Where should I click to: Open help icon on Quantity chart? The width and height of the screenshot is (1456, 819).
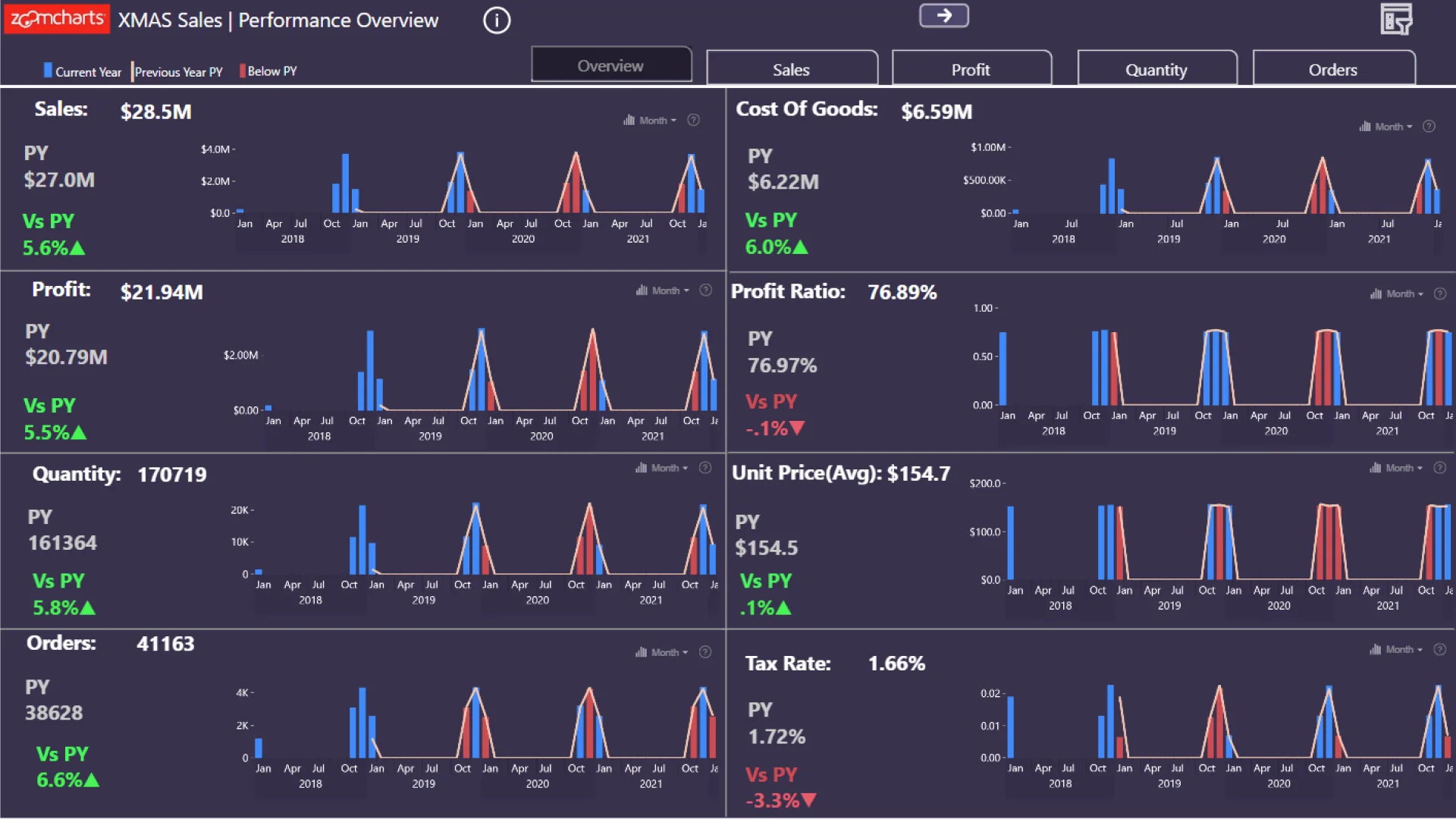705,468
